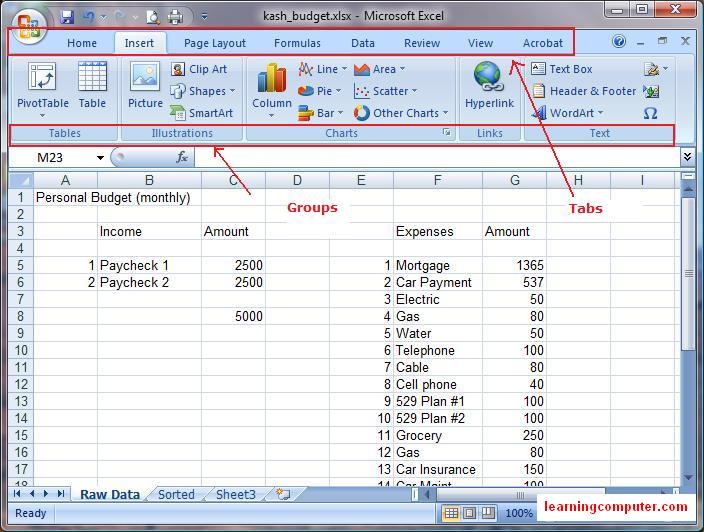
Task: Open the Scatter chart dropdown
Action: click(x=386, y=91)
